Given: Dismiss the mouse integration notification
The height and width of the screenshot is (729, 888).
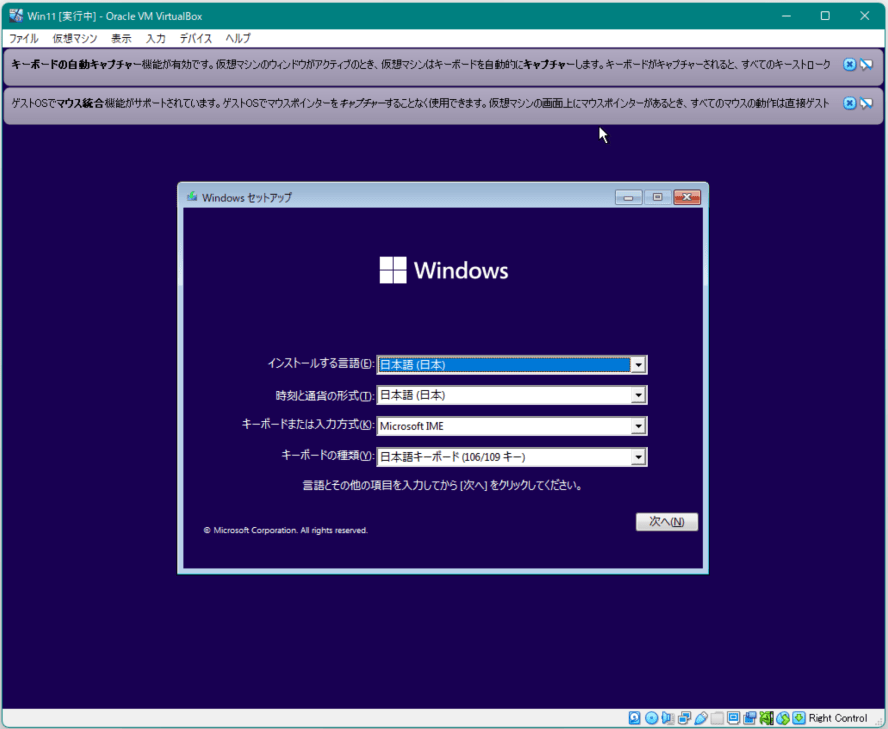Looking at the screenshot, I should click(x=849, y=103).
